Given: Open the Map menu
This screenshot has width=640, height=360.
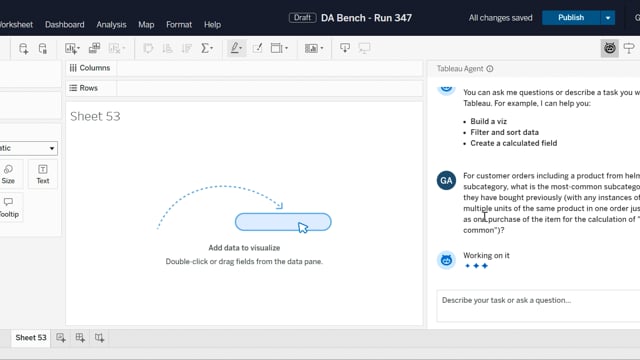Looking at the screenshot, I should click(x=146, y=24).
